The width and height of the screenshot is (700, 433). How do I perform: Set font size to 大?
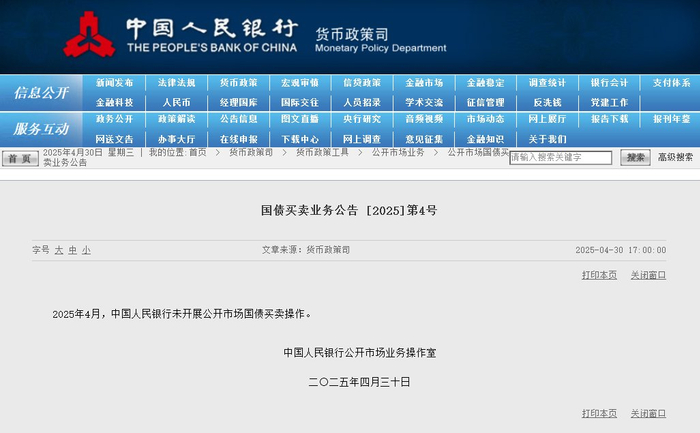coord(59,250)
